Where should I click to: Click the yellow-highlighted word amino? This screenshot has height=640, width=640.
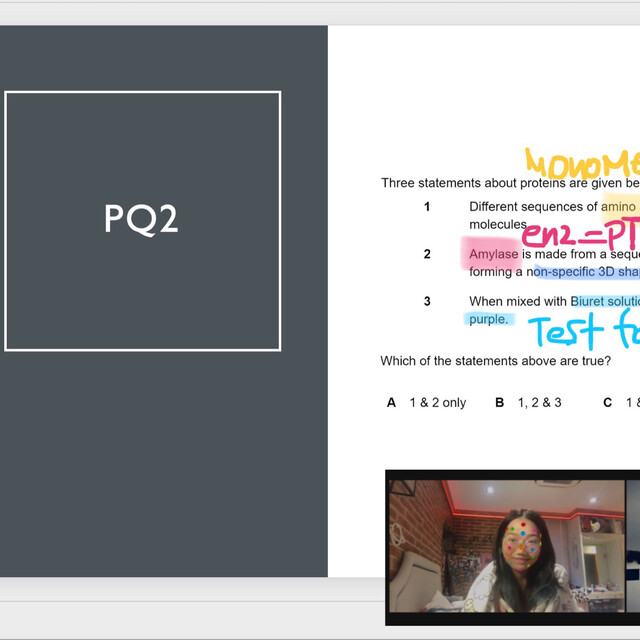click(619, 207)
